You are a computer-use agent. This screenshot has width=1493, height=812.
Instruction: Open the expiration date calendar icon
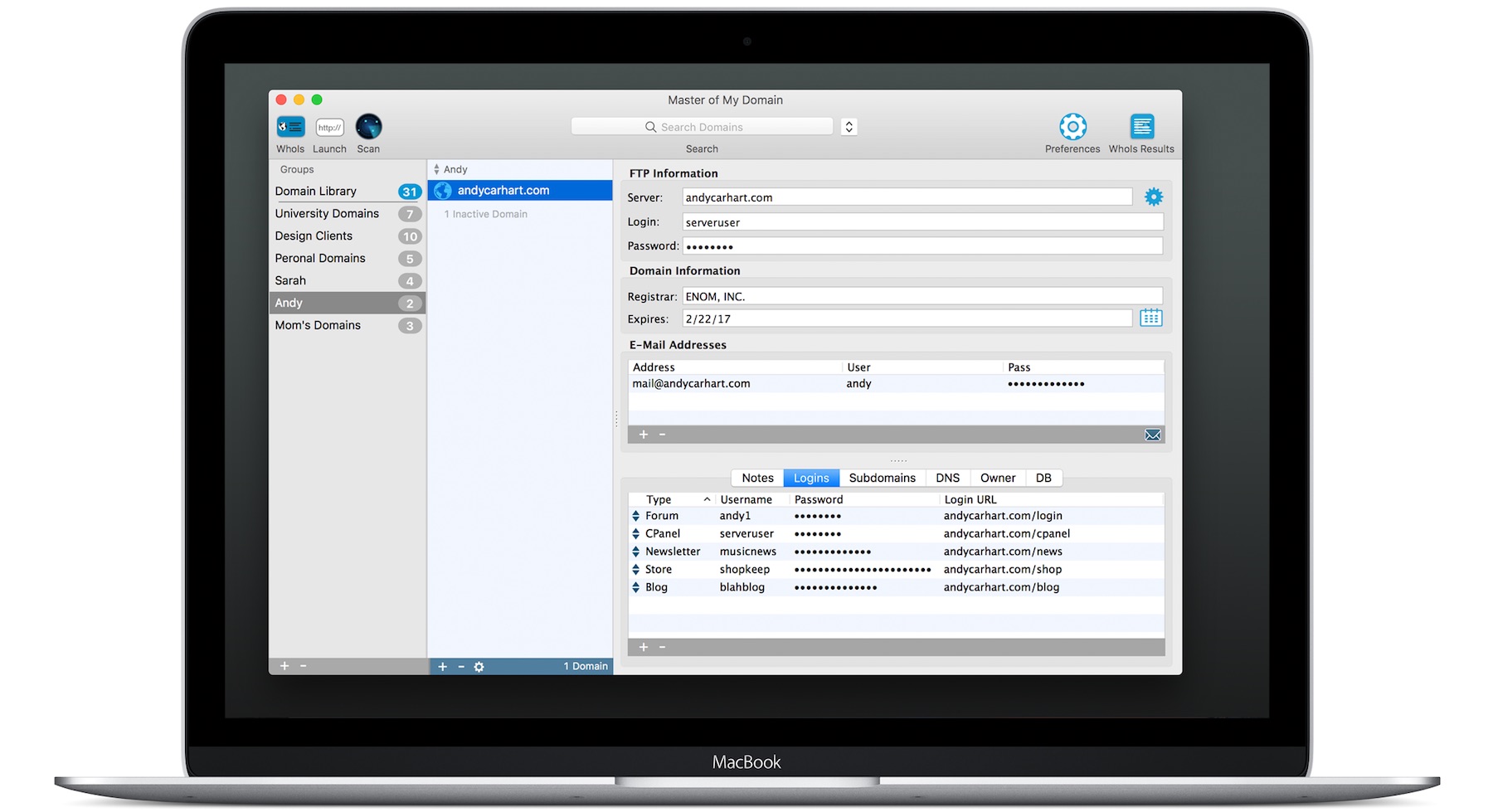coord(1150,318)
